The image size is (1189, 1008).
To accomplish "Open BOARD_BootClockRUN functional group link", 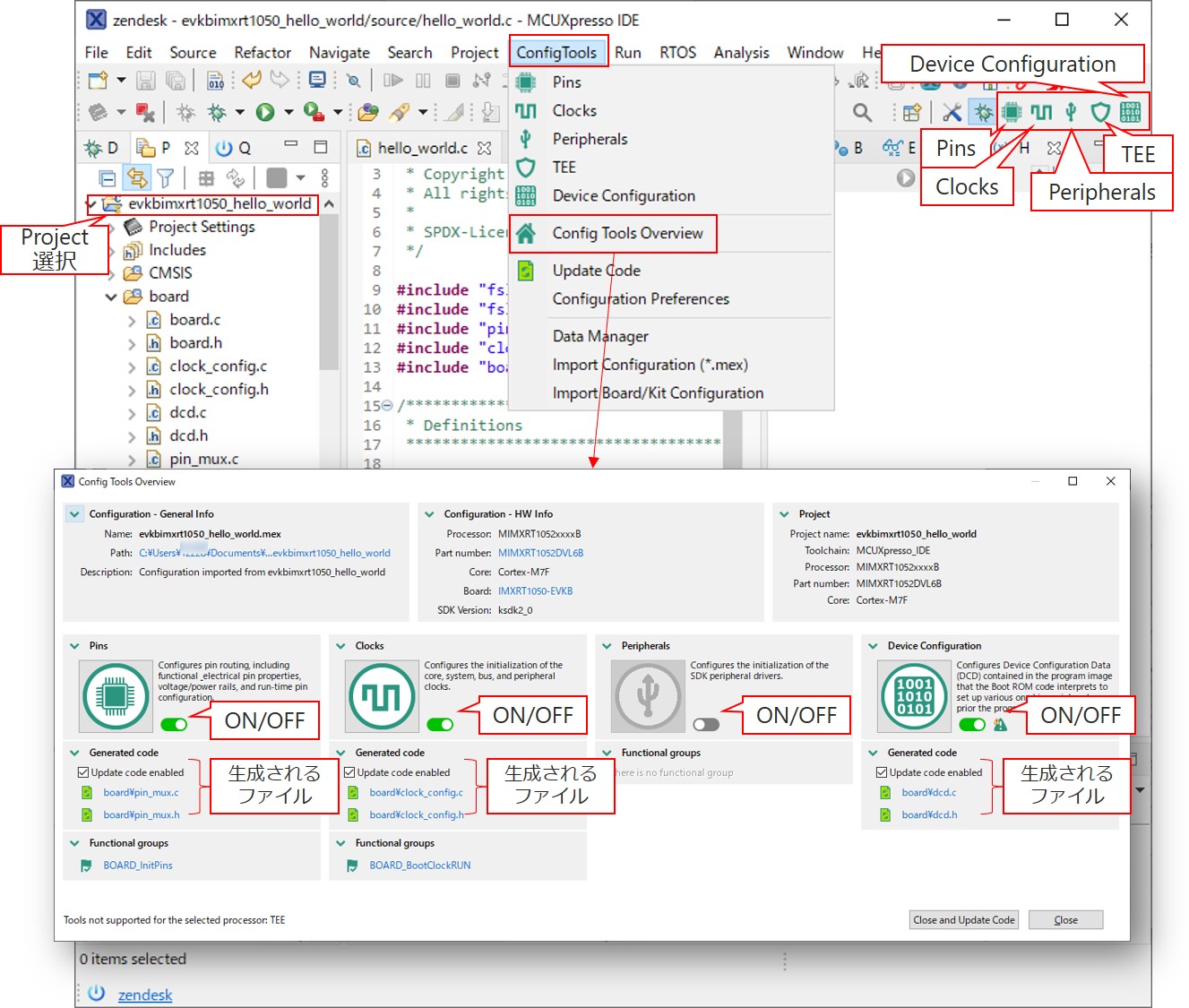I will 420,866.
